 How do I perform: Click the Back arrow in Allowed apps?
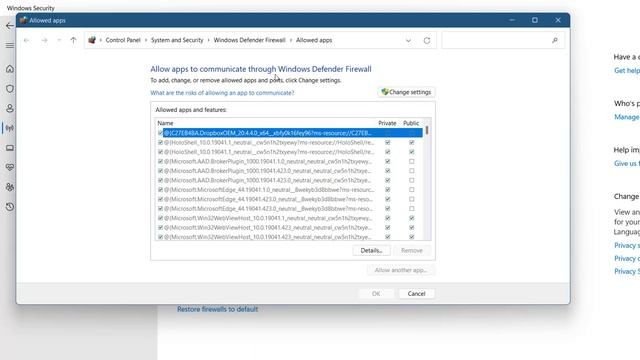pos(27,40)
